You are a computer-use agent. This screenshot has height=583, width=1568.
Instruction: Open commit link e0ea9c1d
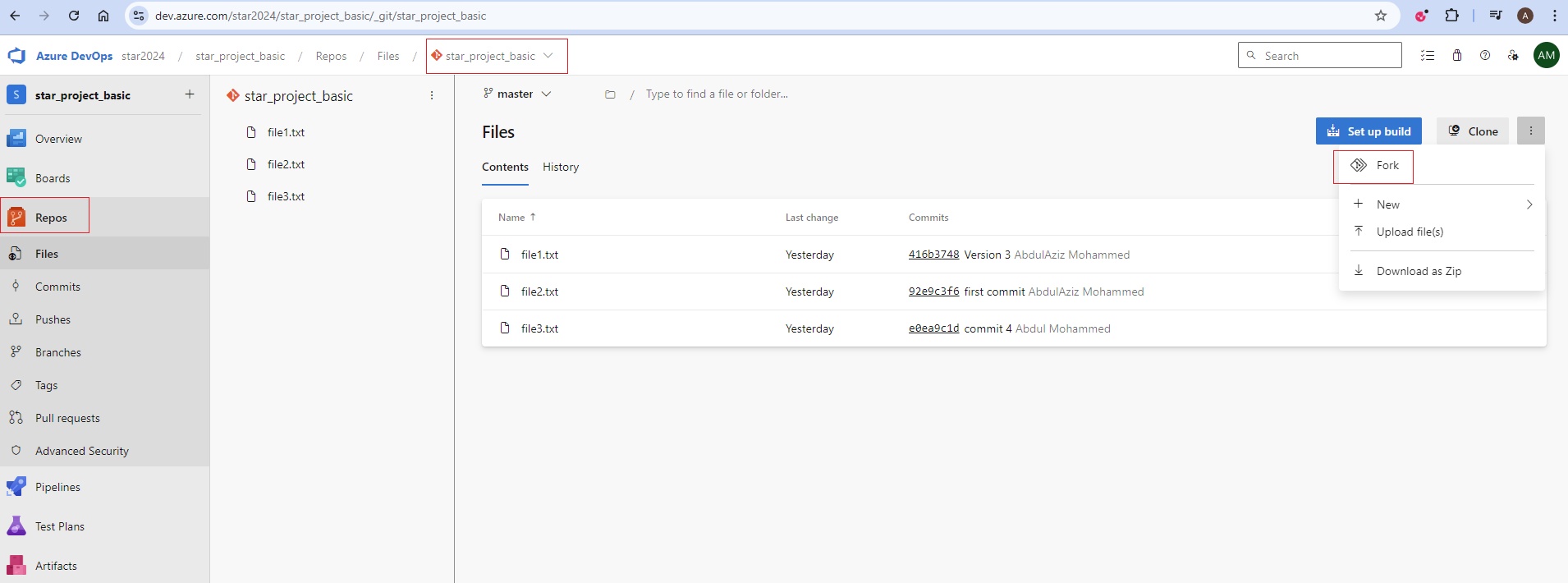pos(933,328)
